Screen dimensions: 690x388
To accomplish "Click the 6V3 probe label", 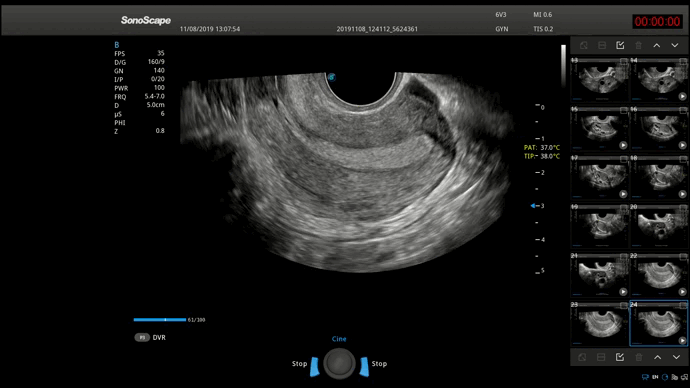I will click(x=501, y=15).
